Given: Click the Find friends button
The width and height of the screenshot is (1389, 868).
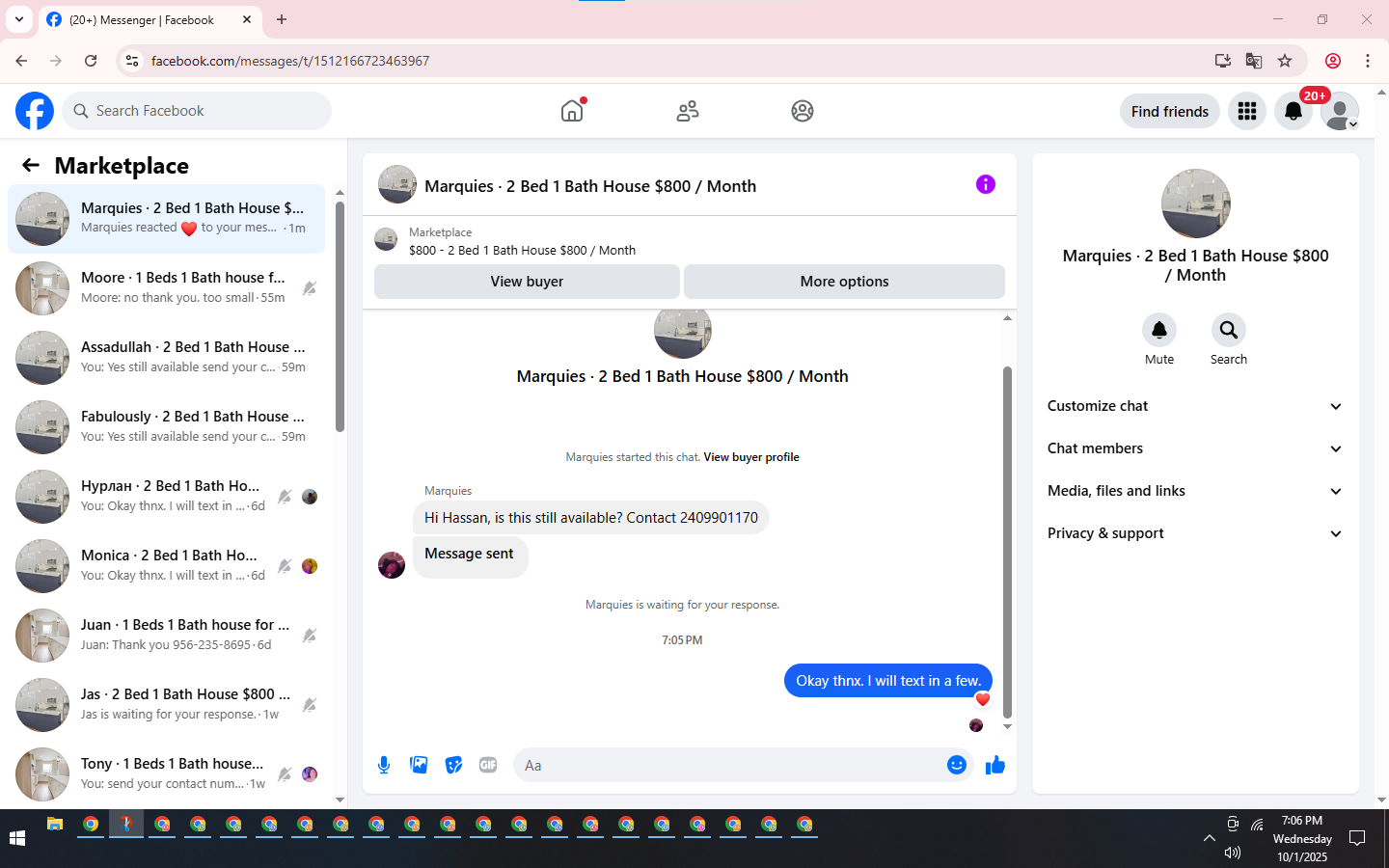Looking at the screenshot, I should tap(1170, 111).
